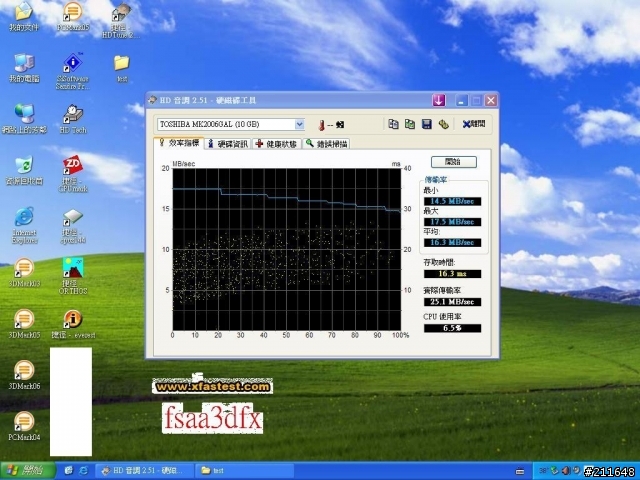The image size is (640, 480).
Task: Click the 17.5 MB/sec maximum value
Action: point(452,222)
